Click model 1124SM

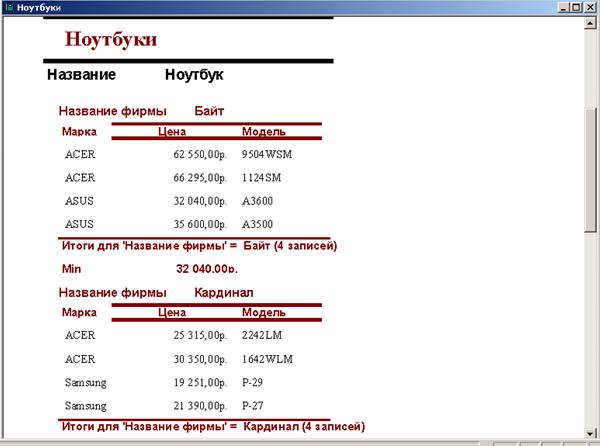pyautogui.click(x=261, y=177)
